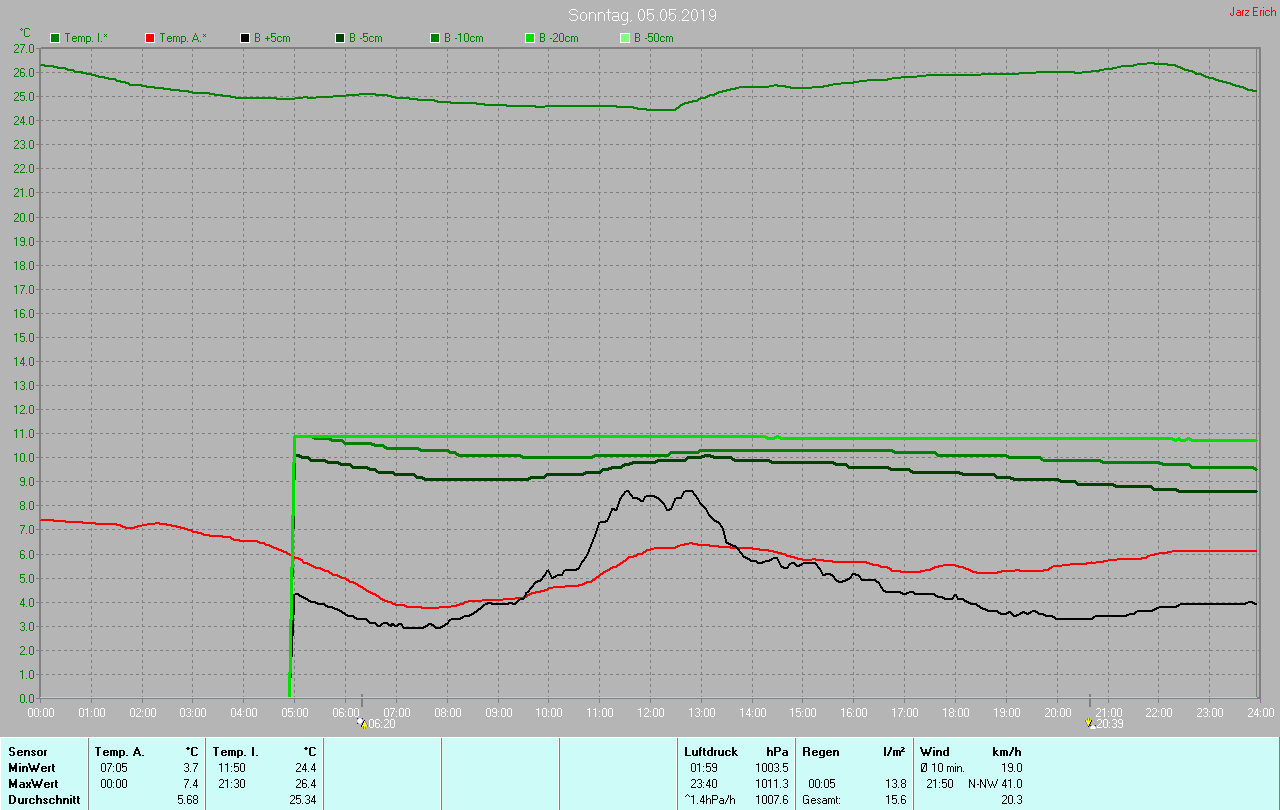Select the Luftdruck column header

click(711, 751)
